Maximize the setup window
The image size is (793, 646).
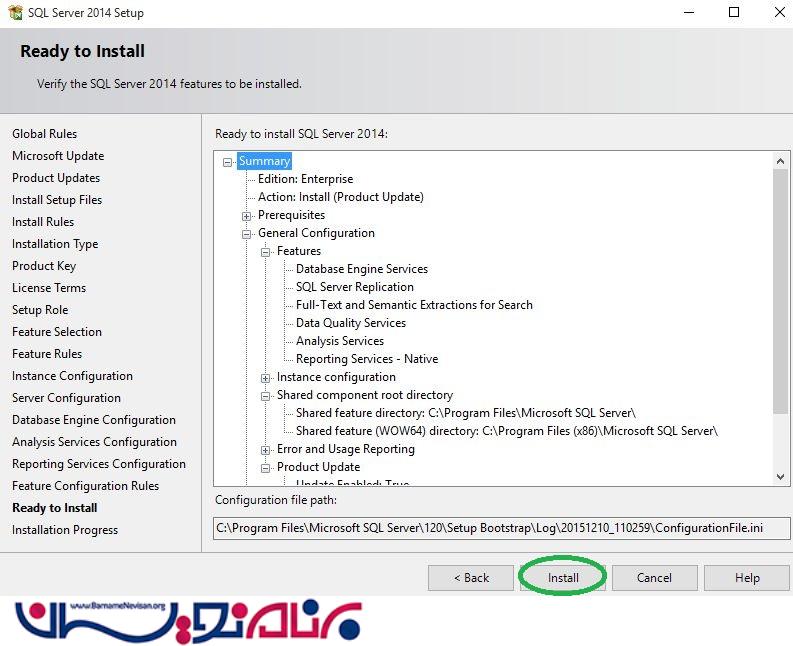point(734,12)
